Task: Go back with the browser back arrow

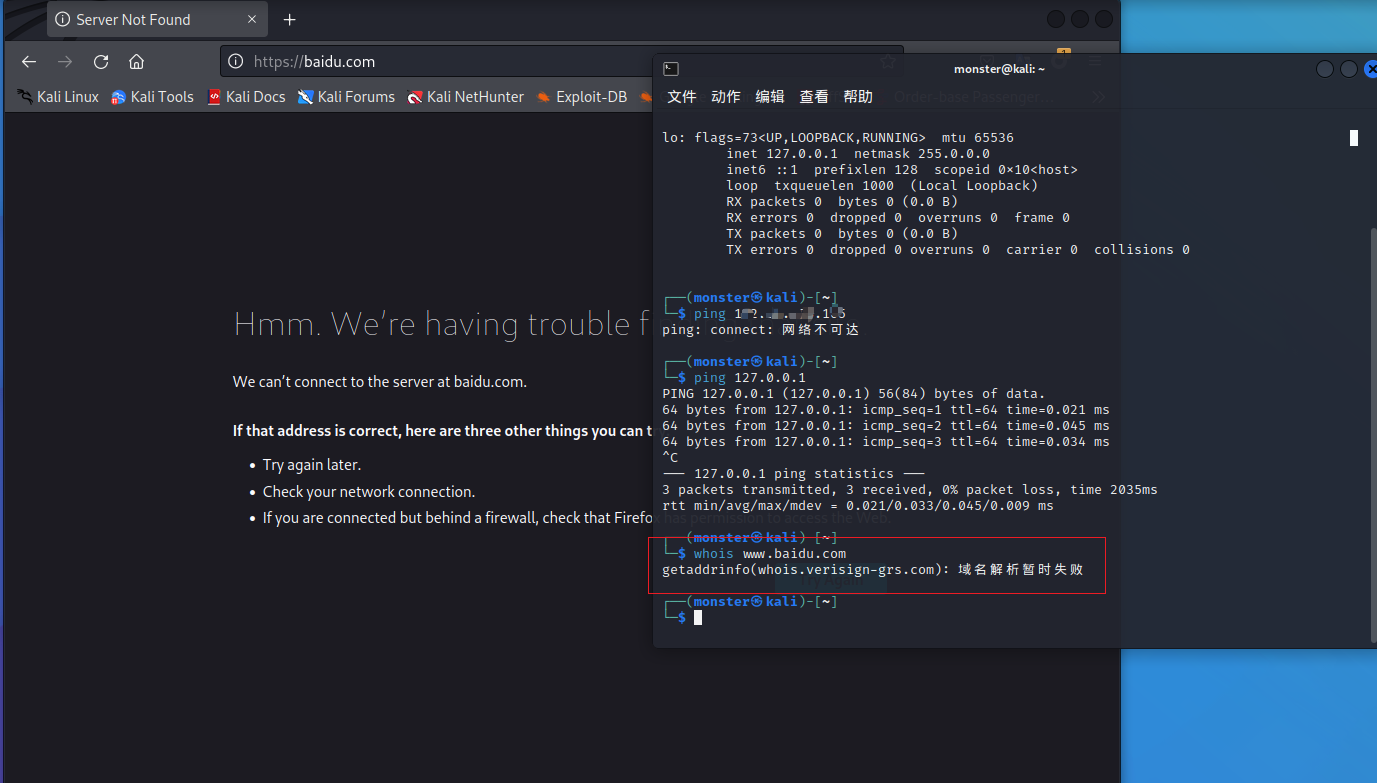Action: click(29, 62)
